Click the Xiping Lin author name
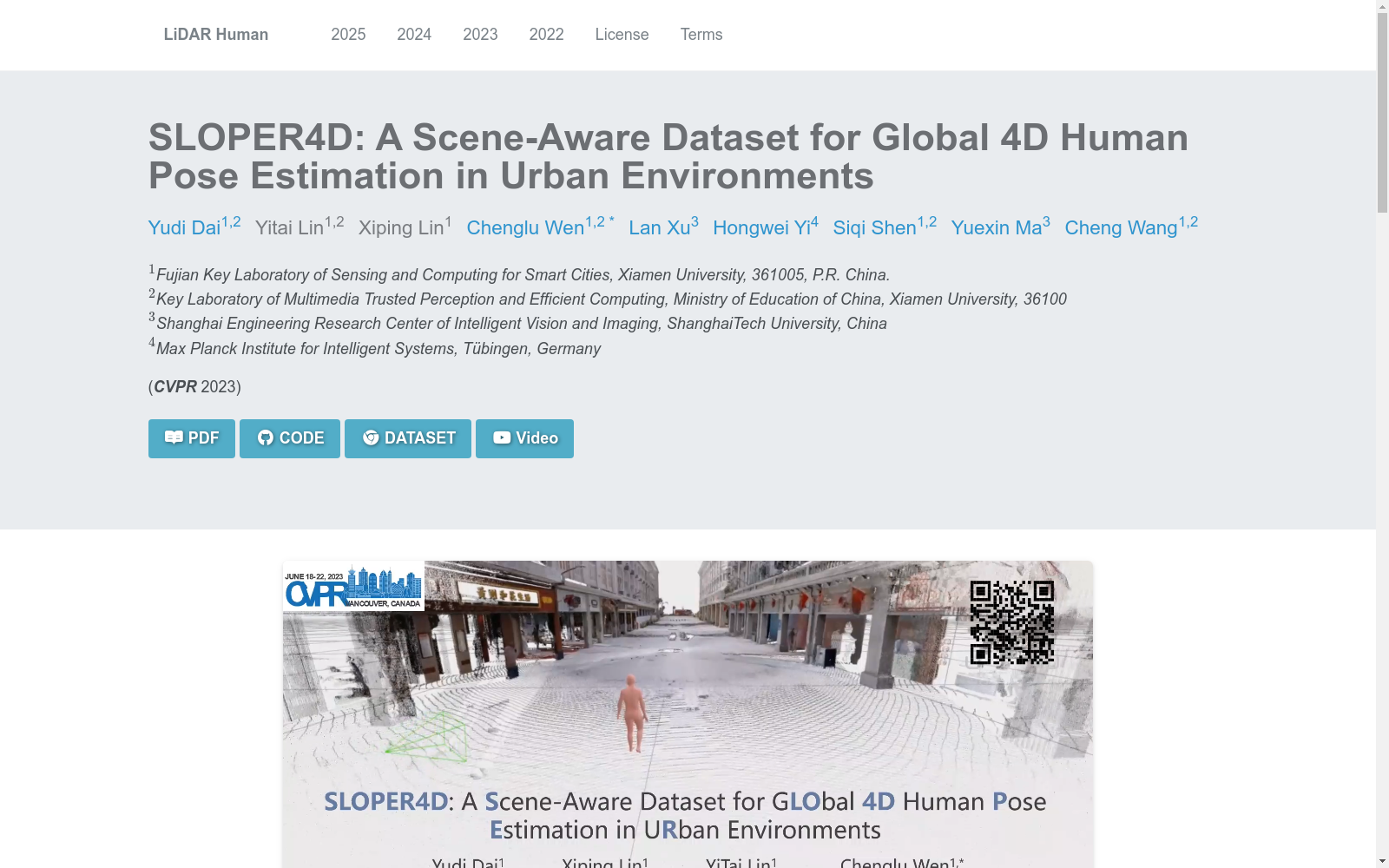Image resolution: width=1389 pixels, height=868 pixels. pyautogui.click(x=405, y=227)
